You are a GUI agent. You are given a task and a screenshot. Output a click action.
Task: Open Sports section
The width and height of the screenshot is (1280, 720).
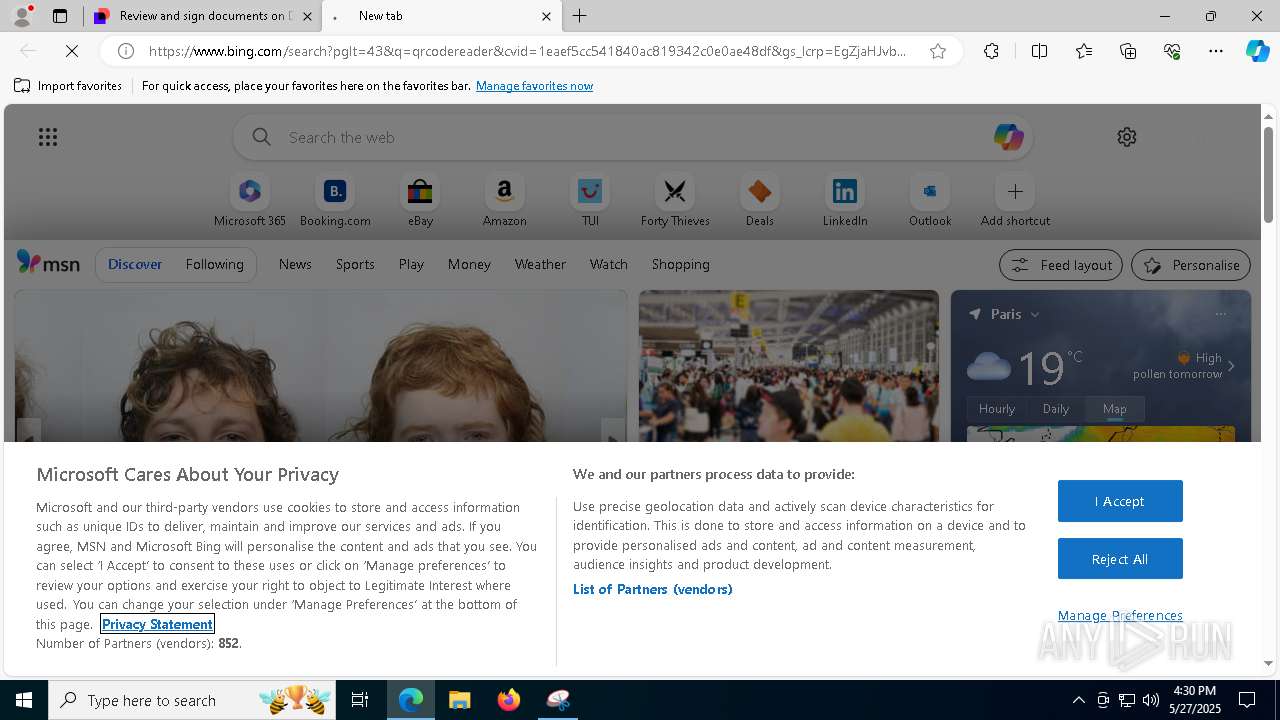(x=355, y=264)
